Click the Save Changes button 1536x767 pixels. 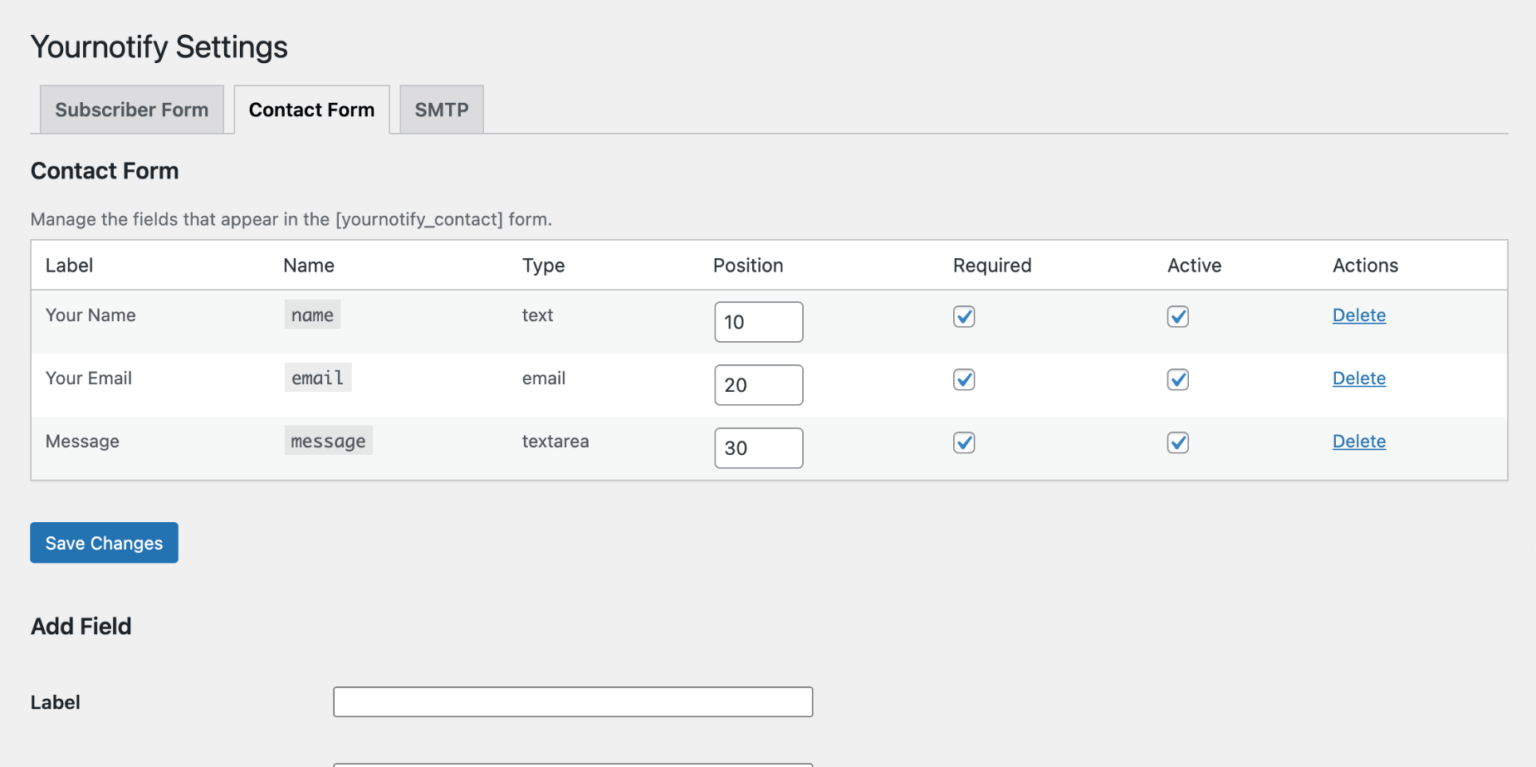point(103,542)
